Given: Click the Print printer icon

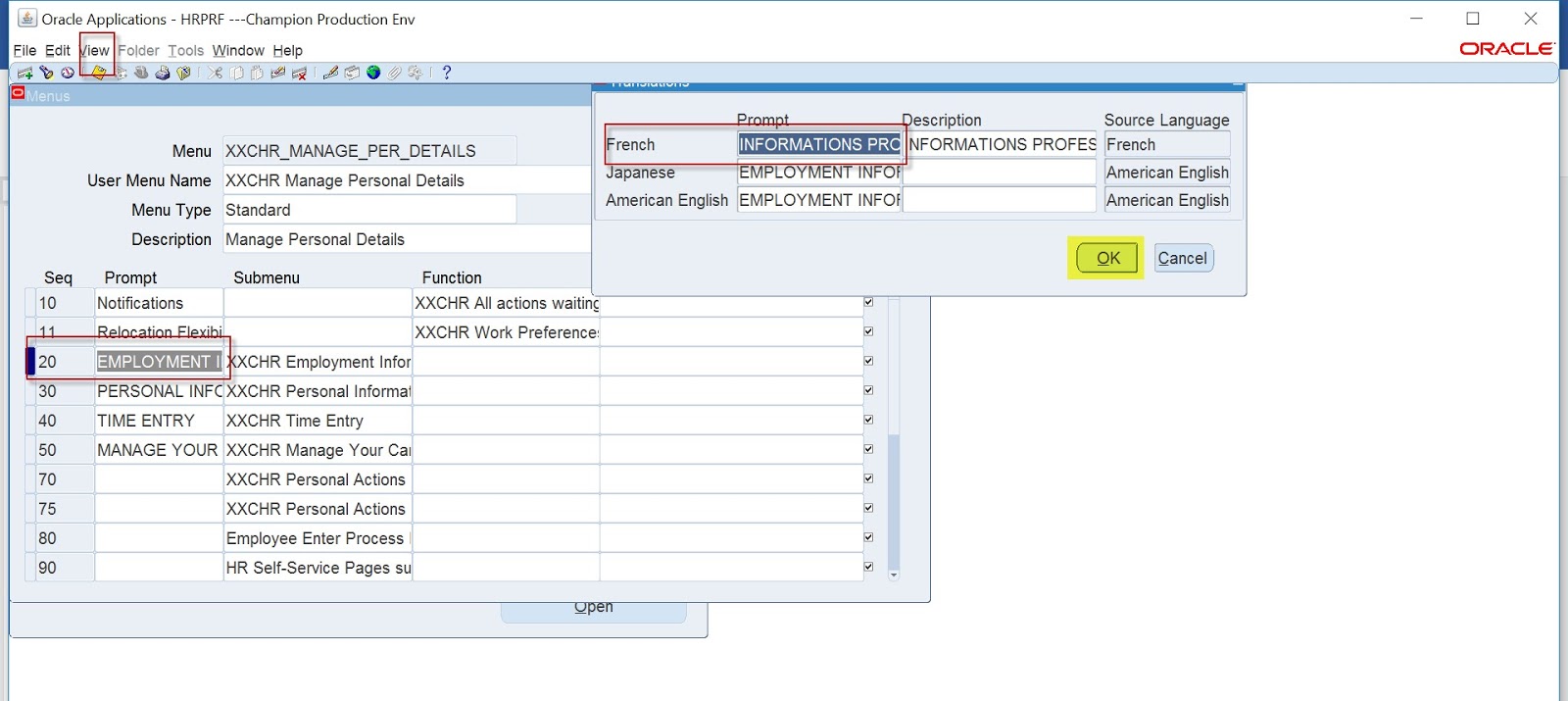Looking at the screenshot, I should point(163,73).
